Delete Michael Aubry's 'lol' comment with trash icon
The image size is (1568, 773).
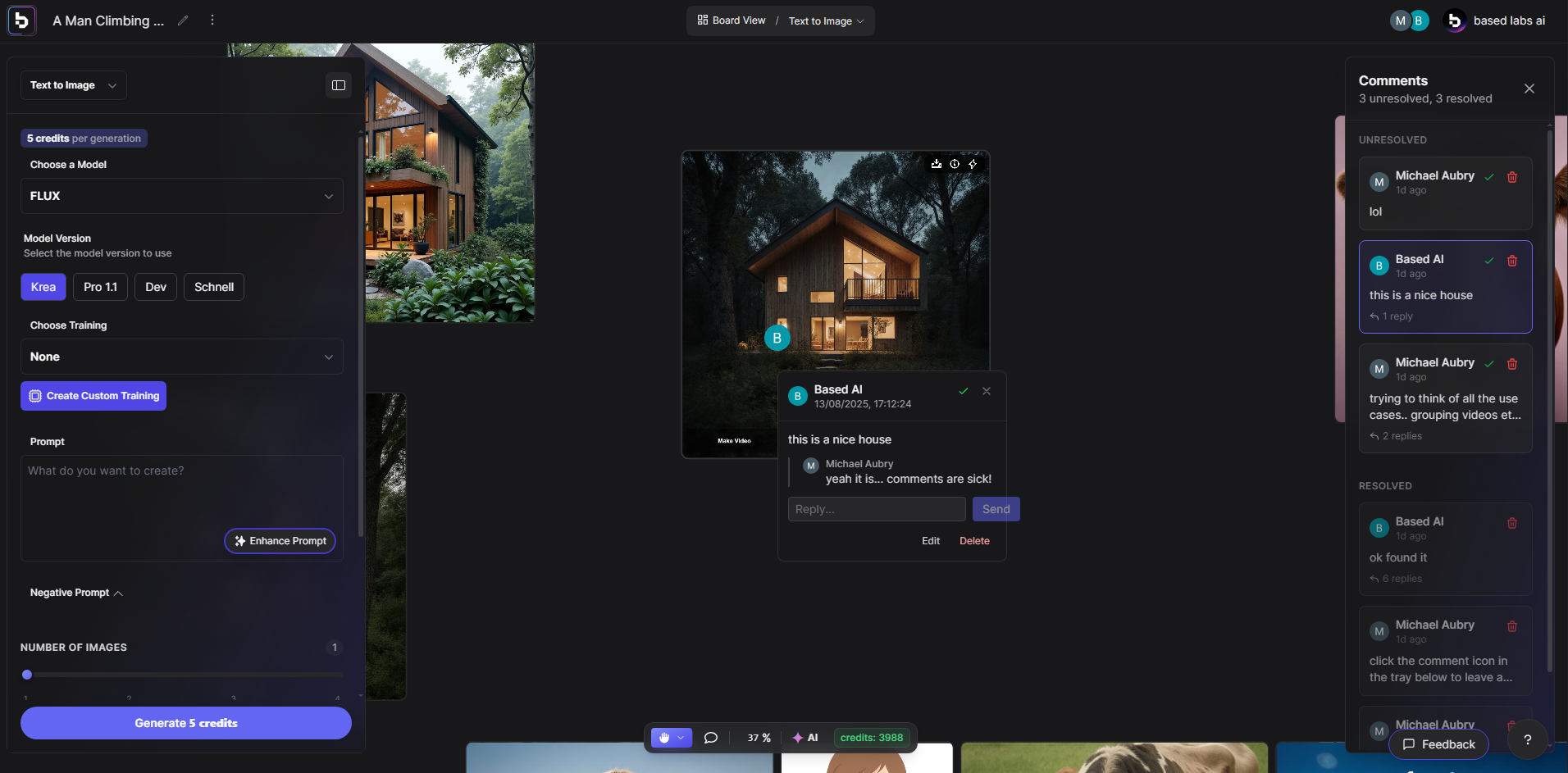coord(1512,177)
